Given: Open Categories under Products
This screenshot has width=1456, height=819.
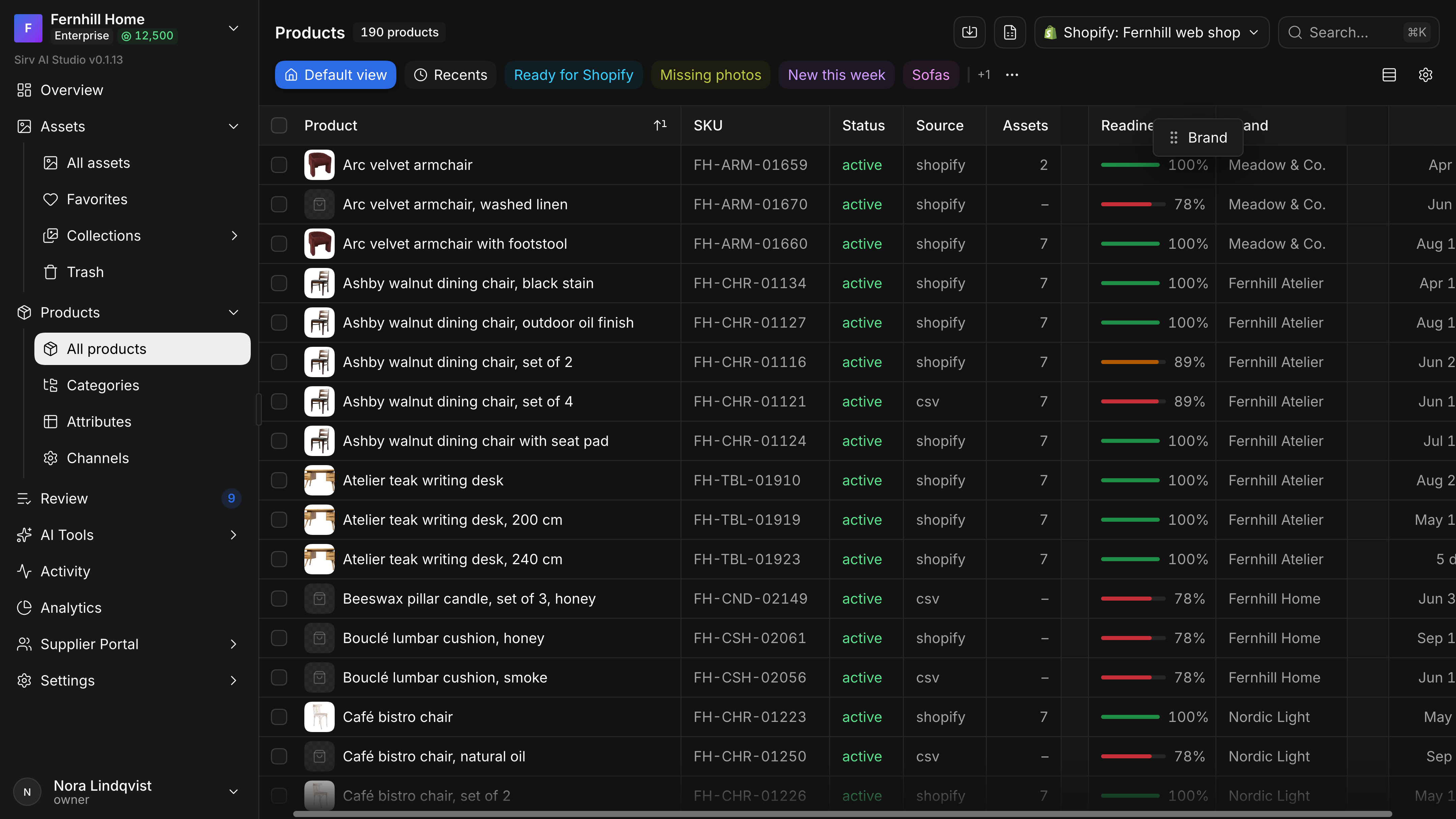Looking at the screenshot, I should pos(143,385).
